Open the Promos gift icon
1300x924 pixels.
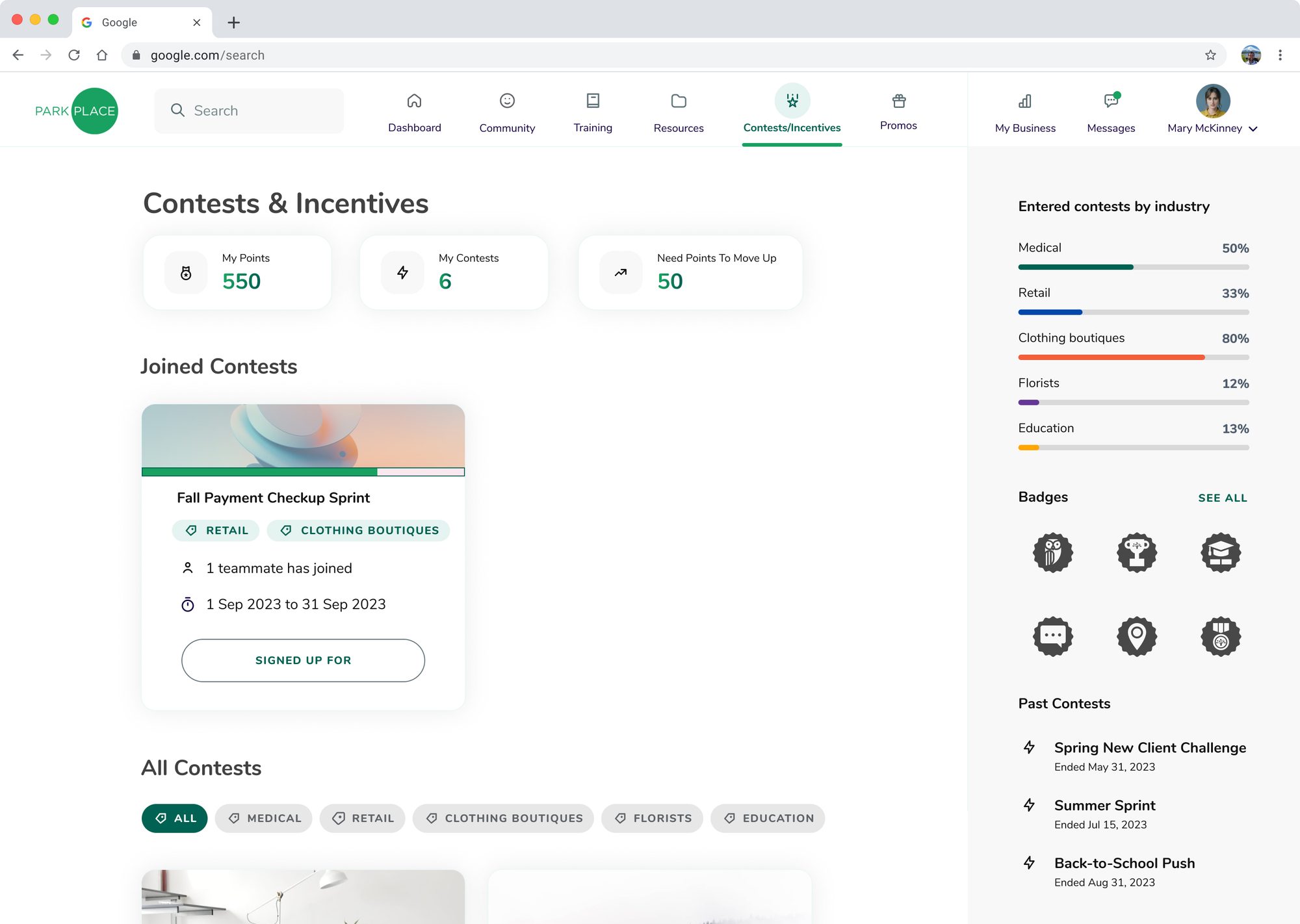[899, 101]
